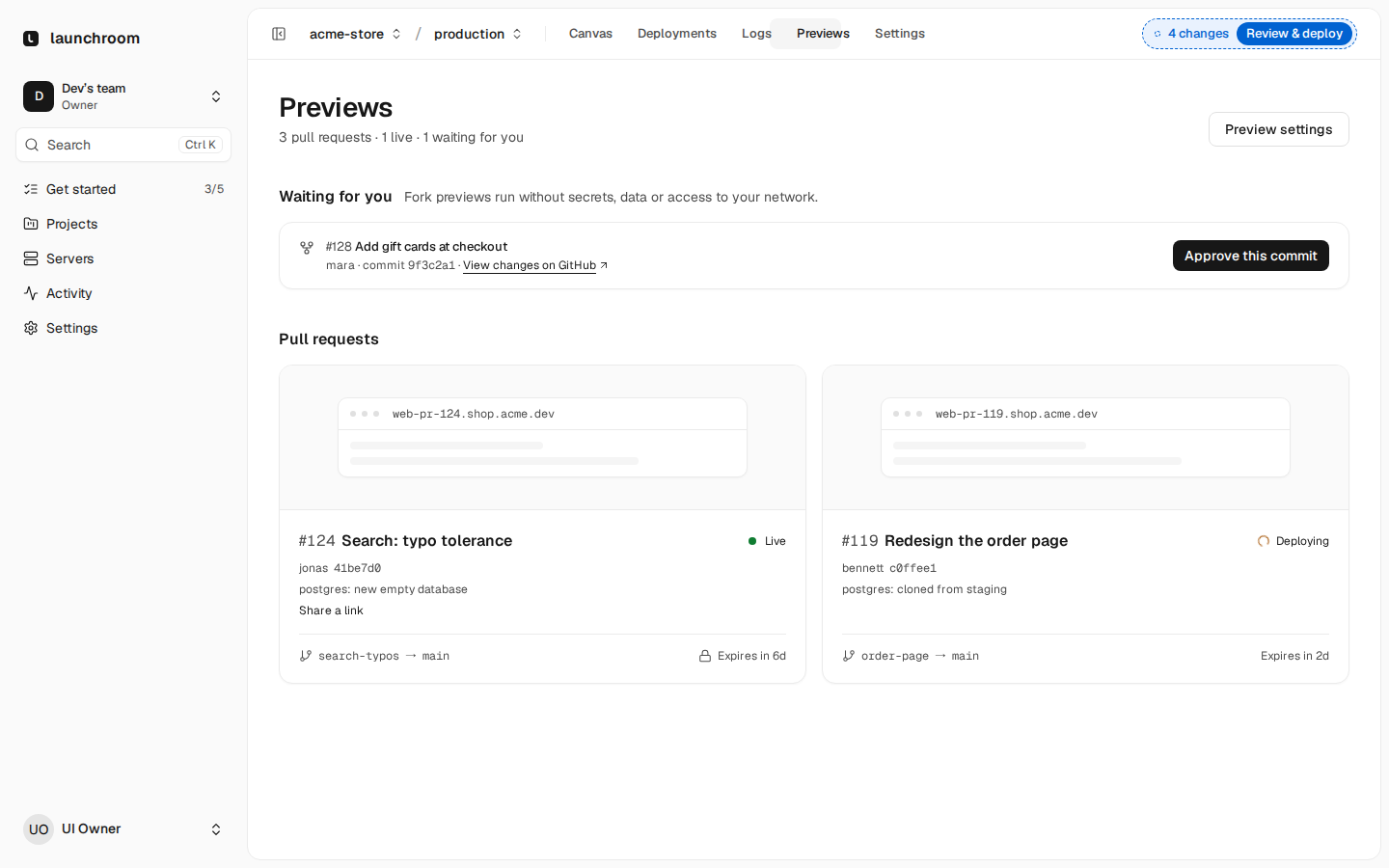
Task: Click Share a link on PR #124
Action: 331,610
